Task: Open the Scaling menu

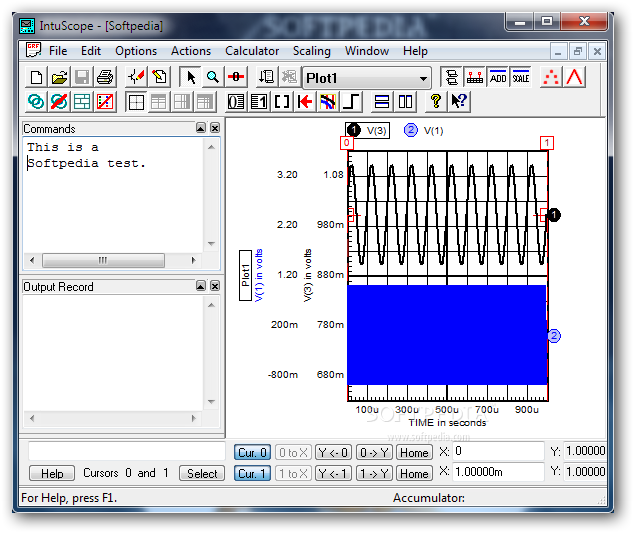Action: tap(312, 51)
